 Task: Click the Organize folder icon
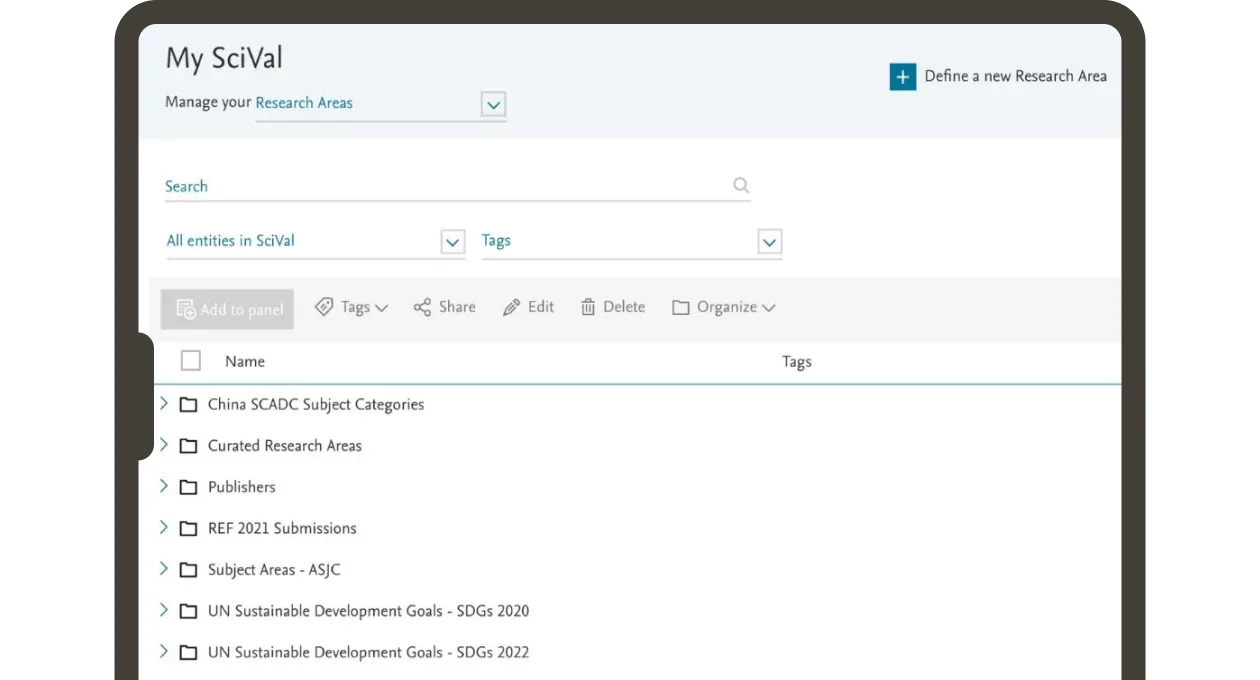(x=681, y=308)
